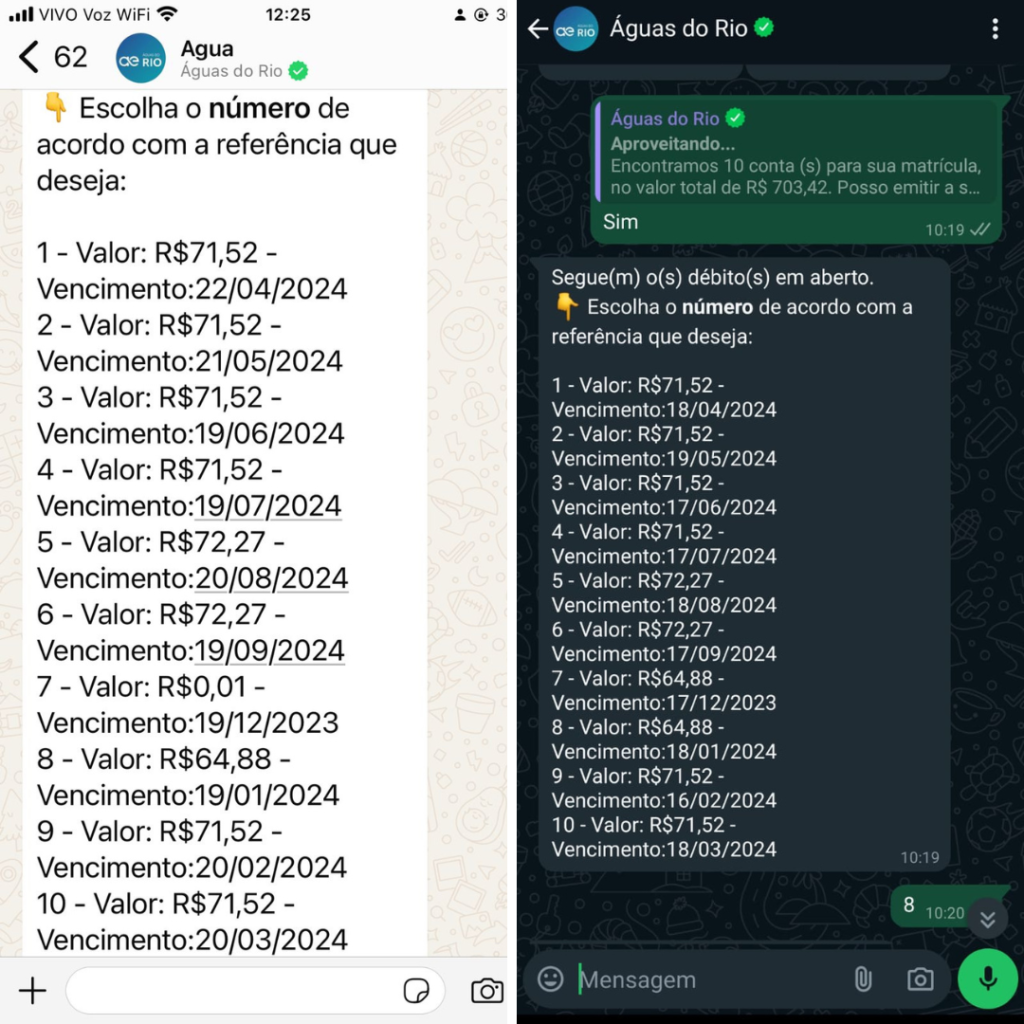Open Agua contact profile picture on left chat
1024x1024 pixels.
pos(140,58)
